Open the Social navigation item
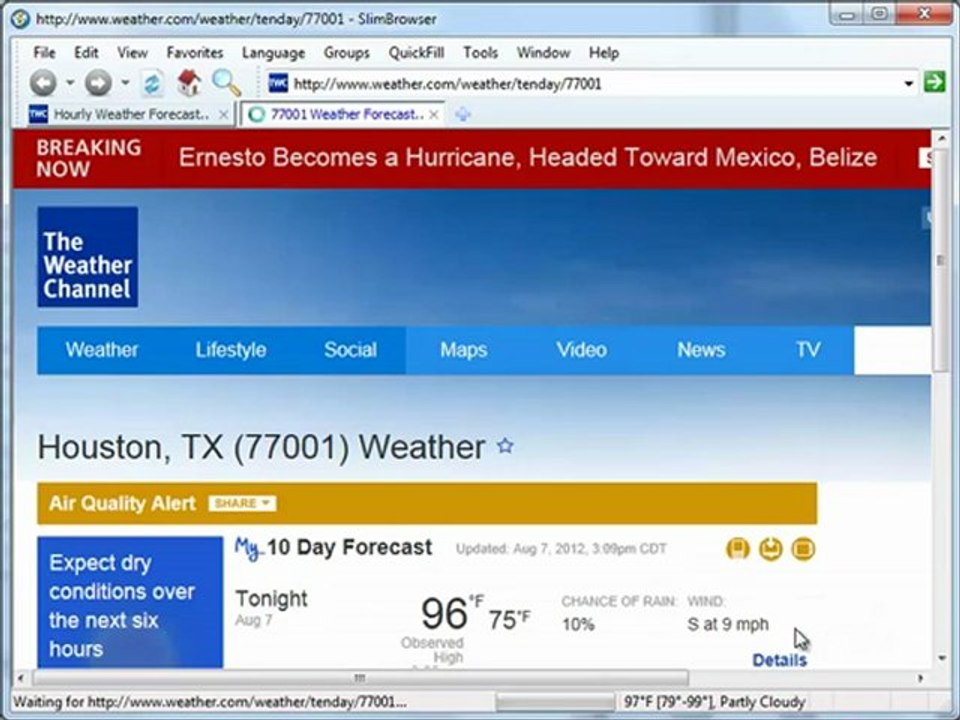 coord(350,350)
